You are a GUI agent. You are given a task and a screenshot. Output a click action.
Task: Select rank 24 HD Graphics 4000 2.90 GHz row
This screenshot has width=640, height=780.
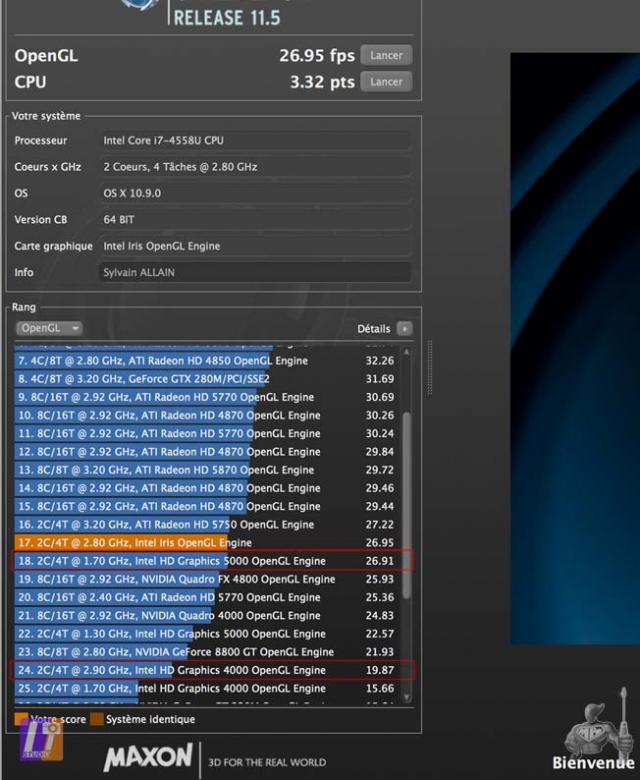point(206,670)
